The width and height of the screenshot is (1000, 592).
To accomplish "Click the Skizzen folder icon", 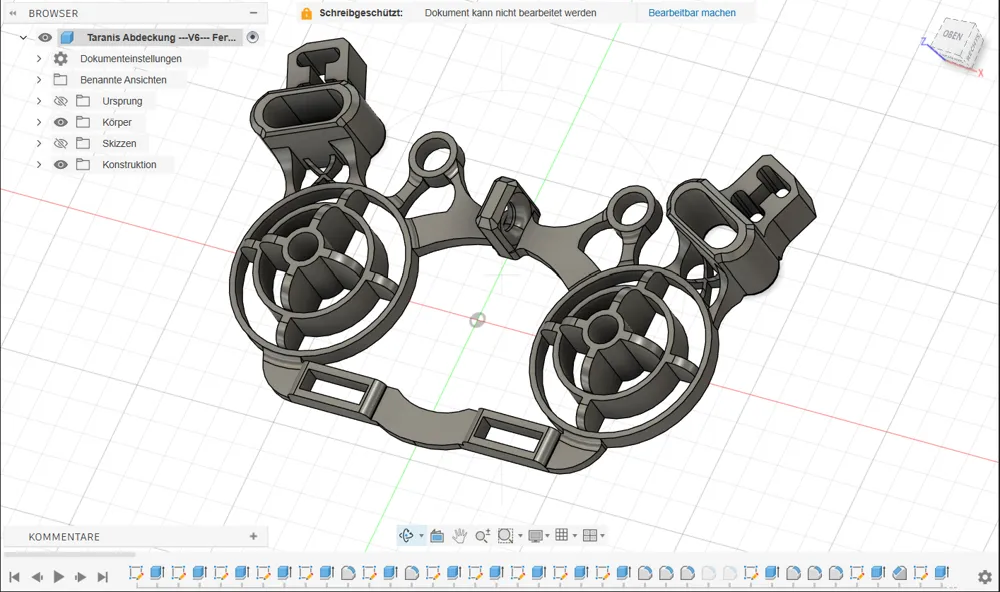I will (x=83, y=143).
